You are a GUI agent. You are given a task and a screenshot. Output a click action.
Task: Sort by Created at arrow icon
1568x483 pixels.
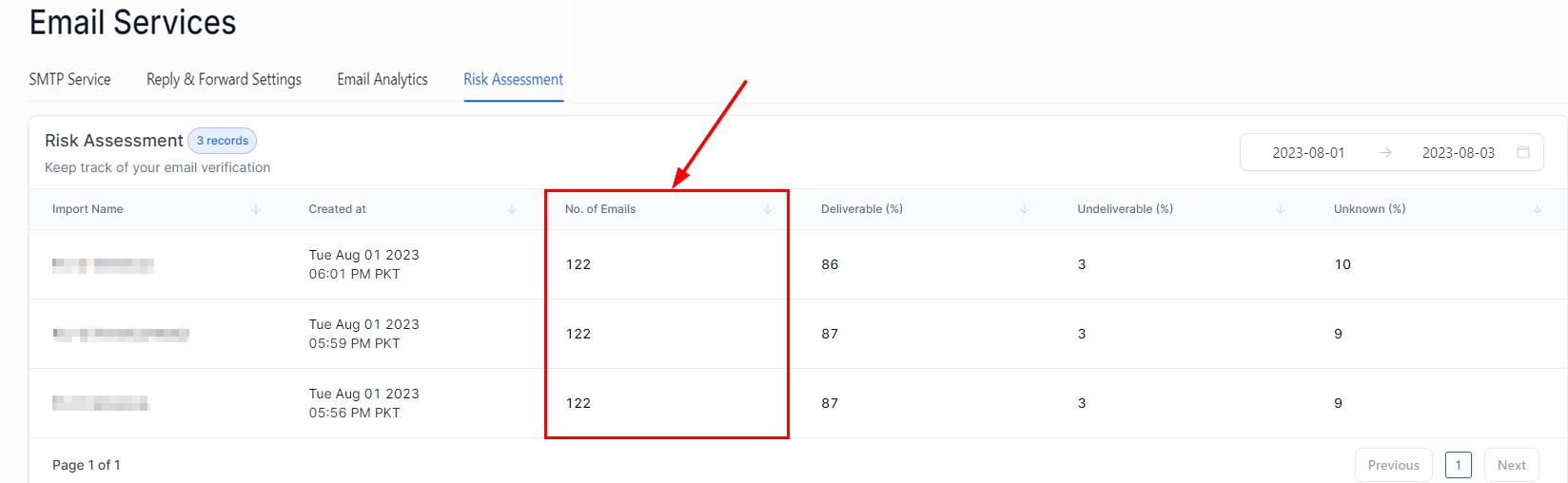point(512,209)
